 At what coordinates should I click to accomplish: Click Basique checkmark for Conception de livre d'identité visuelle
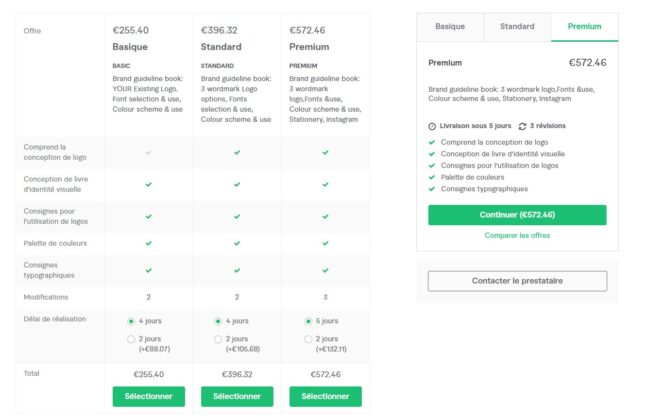[x=149, y=184]
